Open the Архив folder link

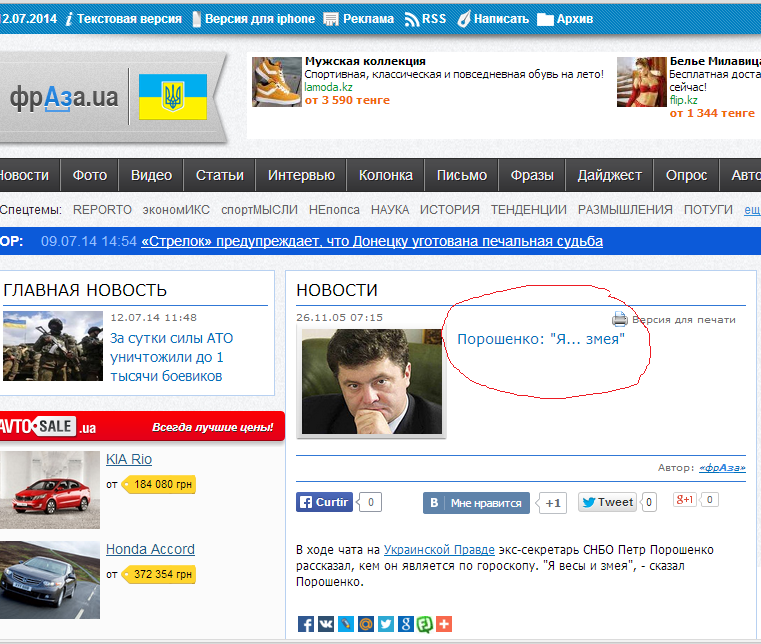(x=566, y=19)
